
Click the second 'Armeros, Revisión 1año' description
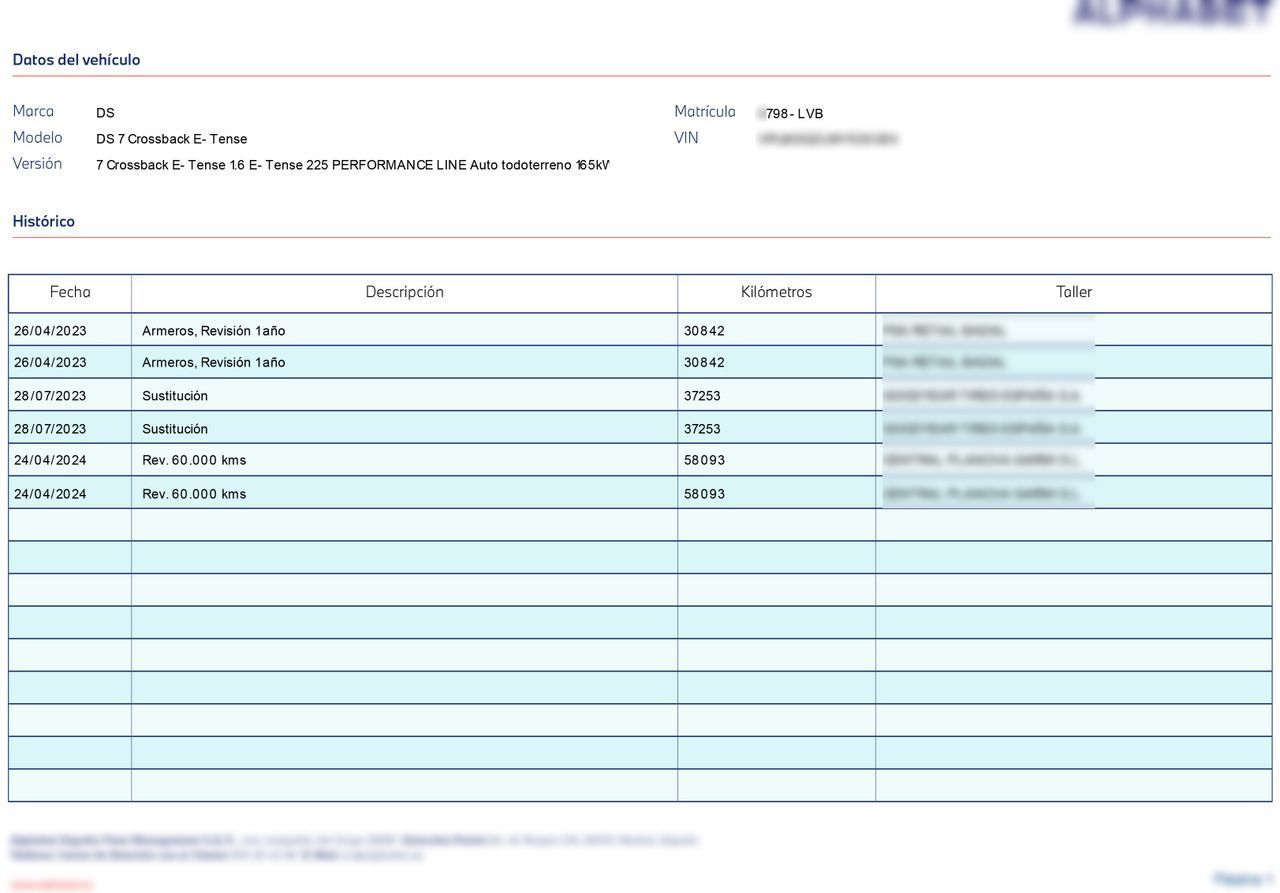pos(214,363)
